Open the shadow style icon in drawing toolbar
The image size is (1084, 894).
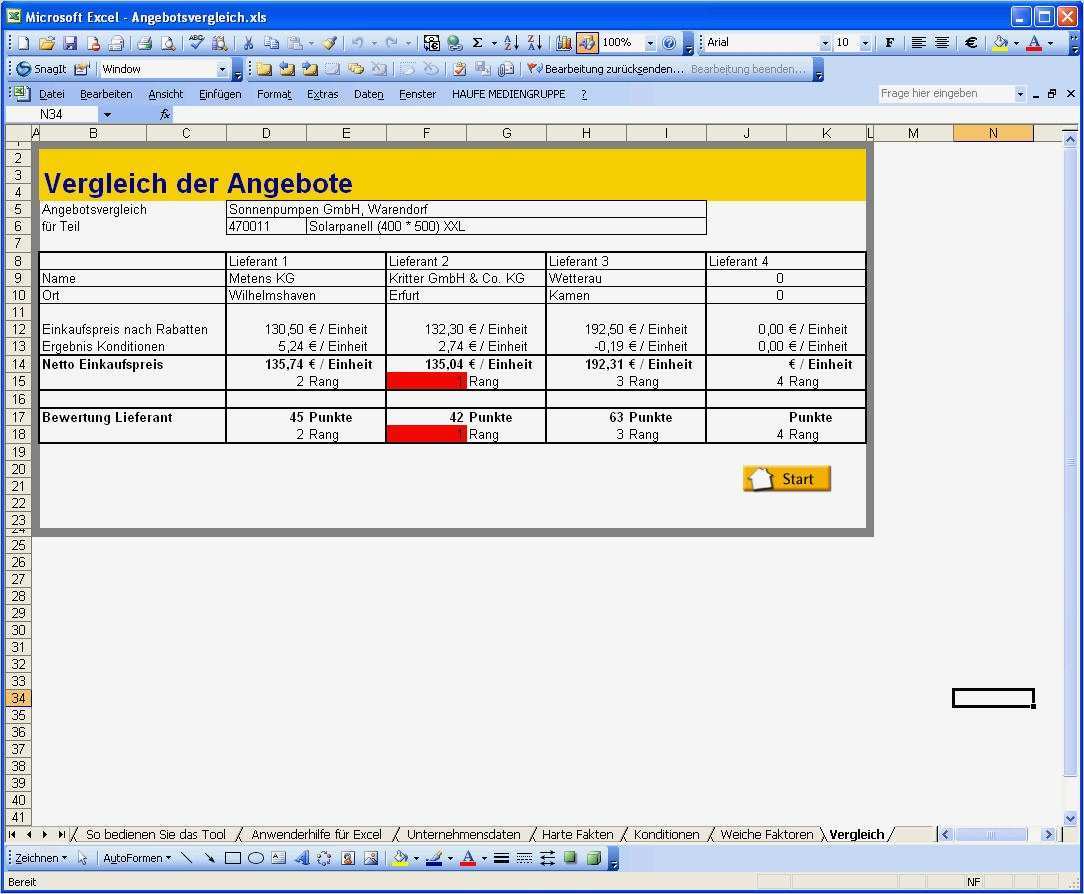[x=570, y=858]
